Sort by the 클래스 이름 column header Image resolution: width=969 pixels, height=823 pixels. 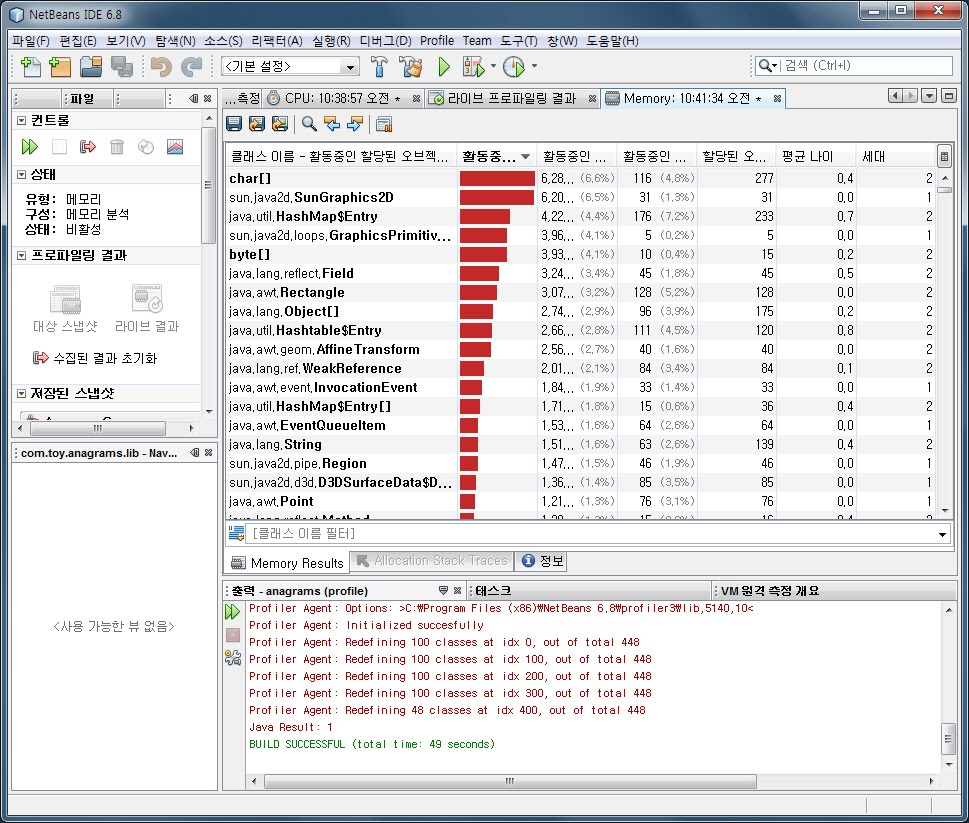341,157
